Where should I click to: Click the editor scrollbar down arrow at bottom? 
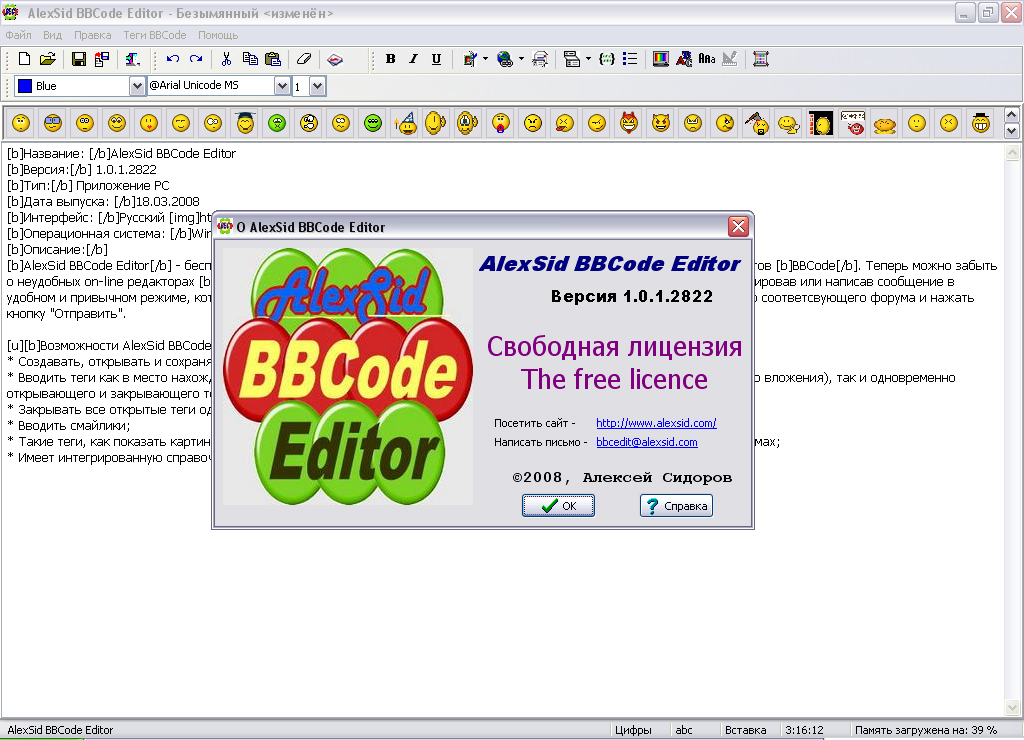pyautogui.click(x=1012, y=707)
